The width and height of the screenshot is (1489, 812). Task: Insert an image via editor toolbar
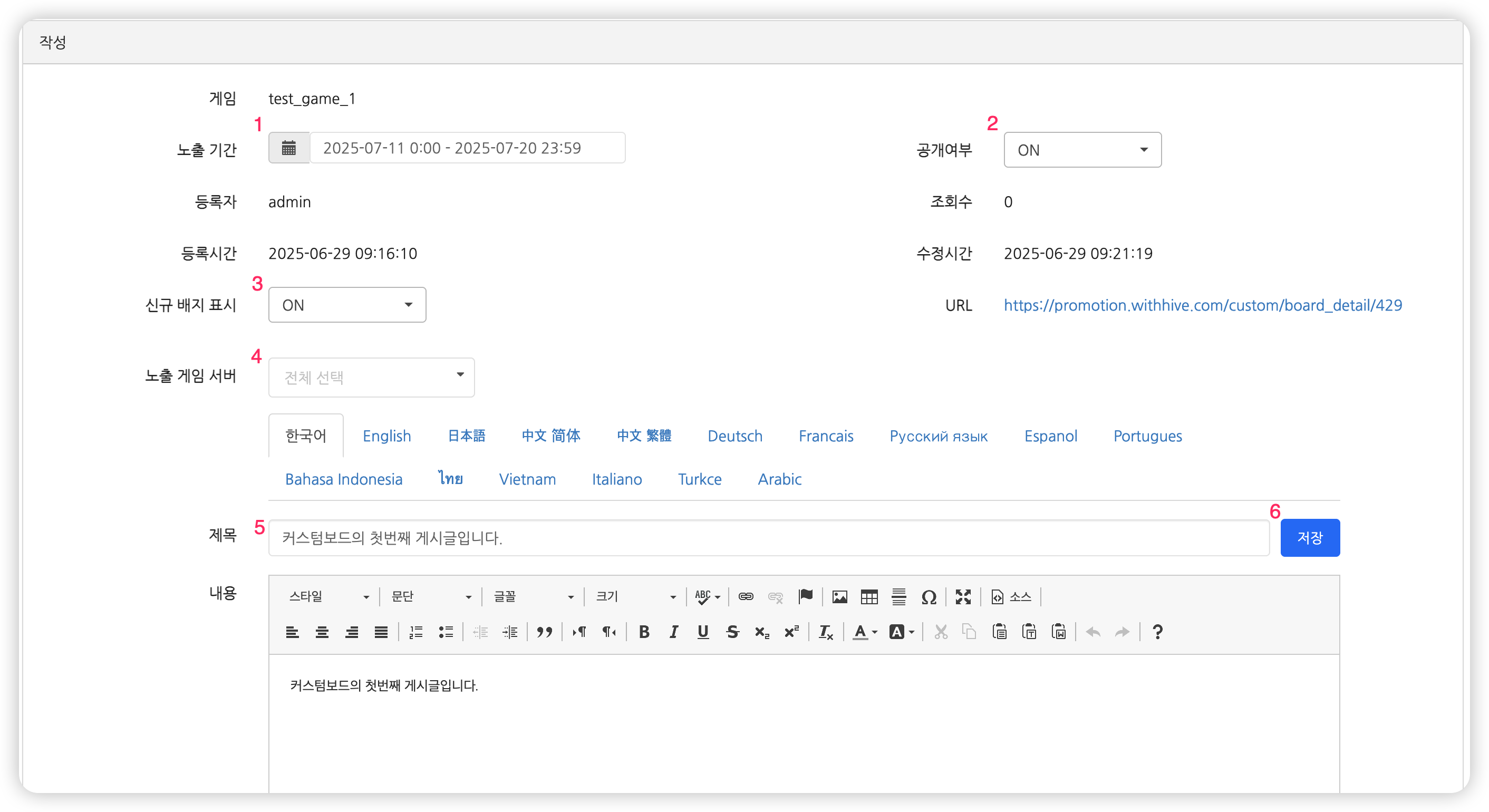point(839,596)
